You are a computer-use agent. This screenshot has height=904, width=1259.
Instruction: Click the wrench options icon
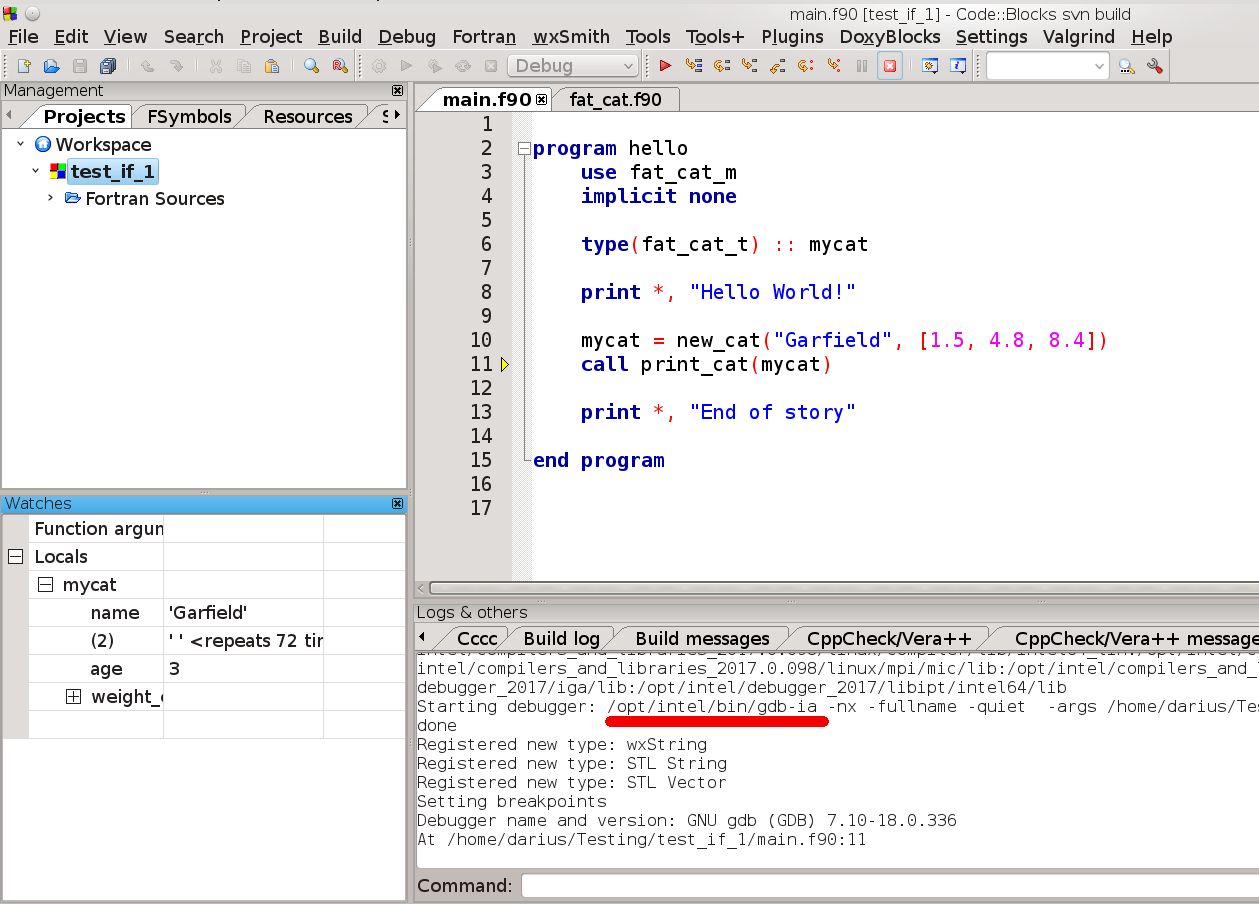point(1155,66)
